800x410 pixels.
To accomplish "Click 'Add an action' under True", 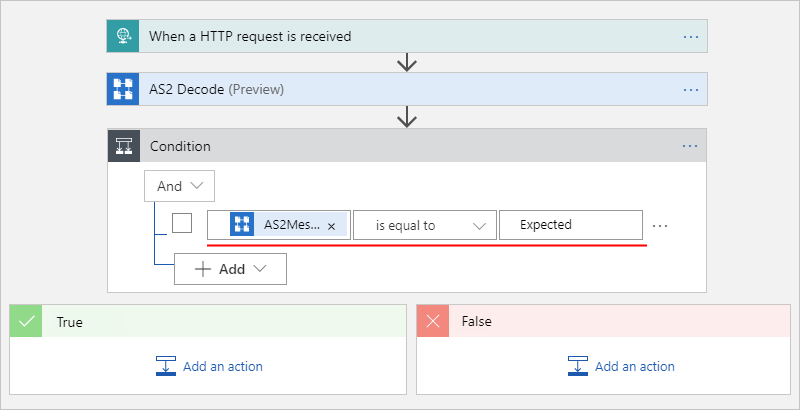I will click(222, 366).
